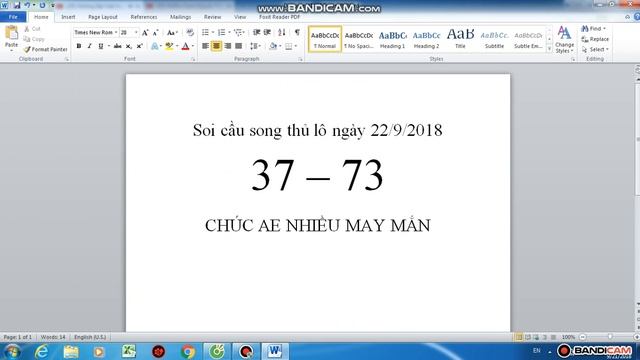Switch to the Mailings tab

pyautogui.click(x=180, y=17)
